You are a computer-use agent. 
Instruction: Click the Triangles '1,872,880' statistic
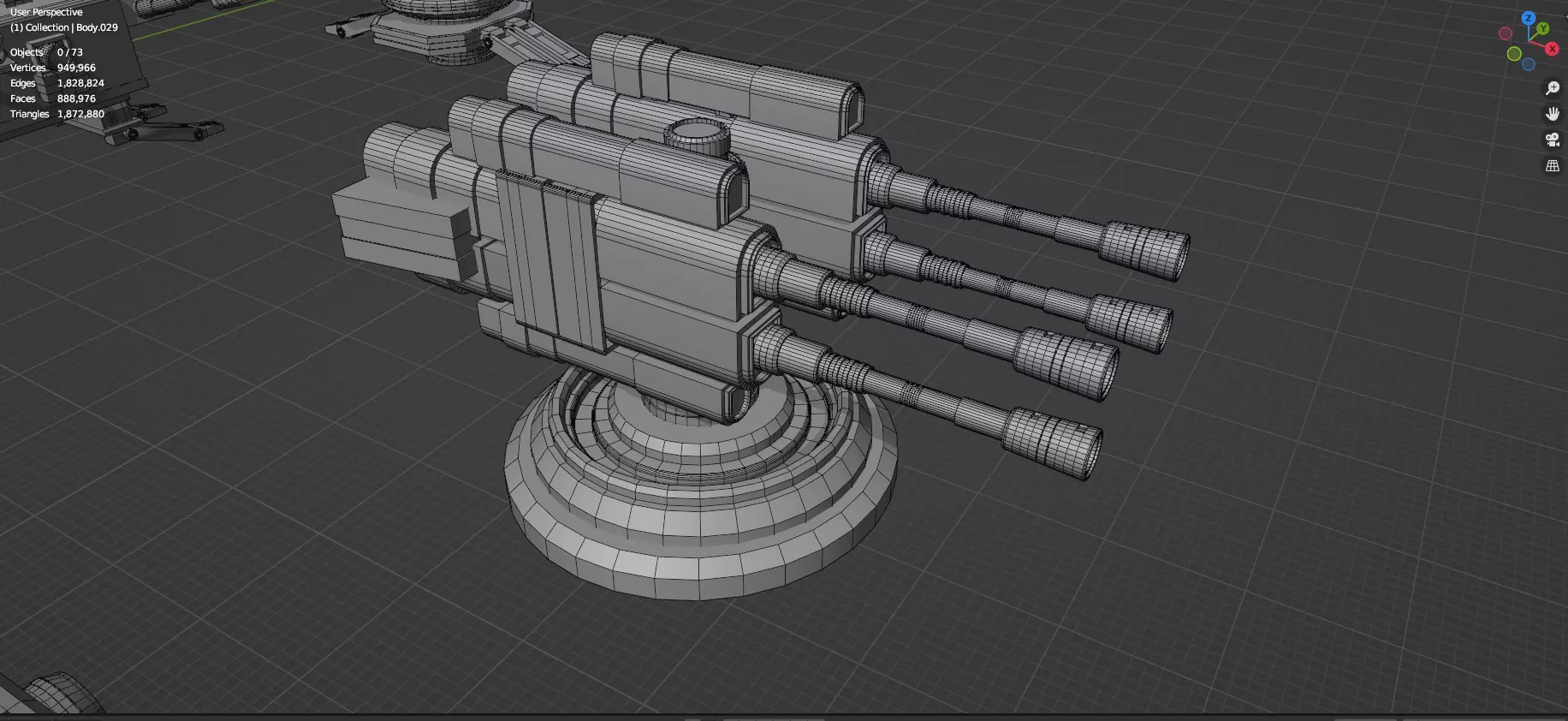[x=80, y=114]
